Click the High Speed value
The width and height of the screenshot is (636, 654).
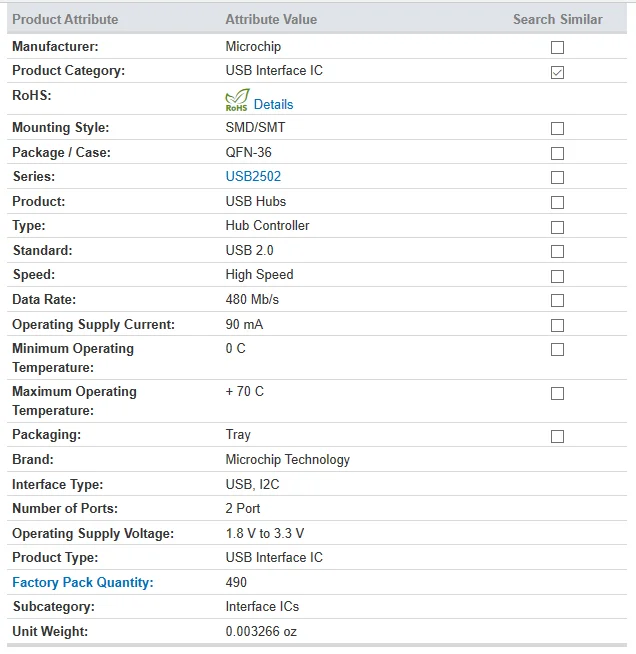pyautogui.click(x=259, y=274)
